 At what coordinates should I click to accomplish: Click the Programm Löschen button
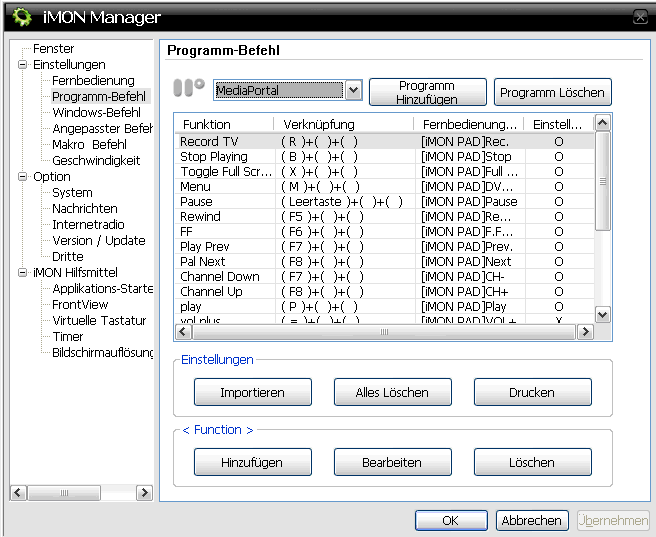click(552, 93)
